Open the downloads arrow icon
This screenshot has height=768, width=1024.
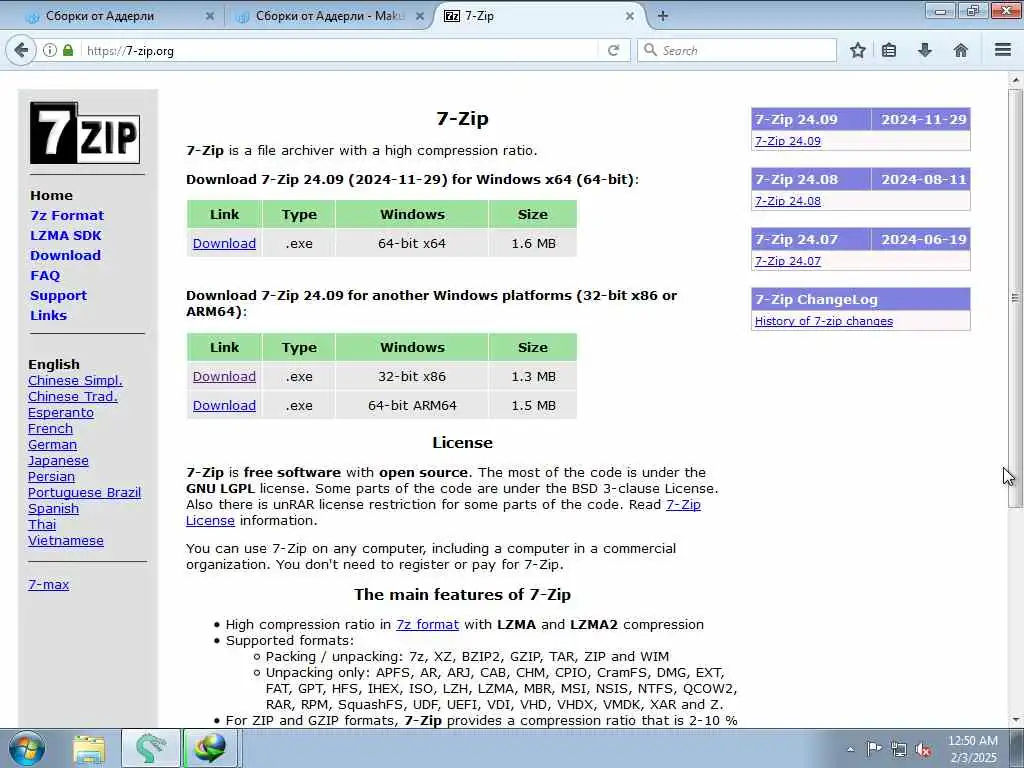click(925, 50)
